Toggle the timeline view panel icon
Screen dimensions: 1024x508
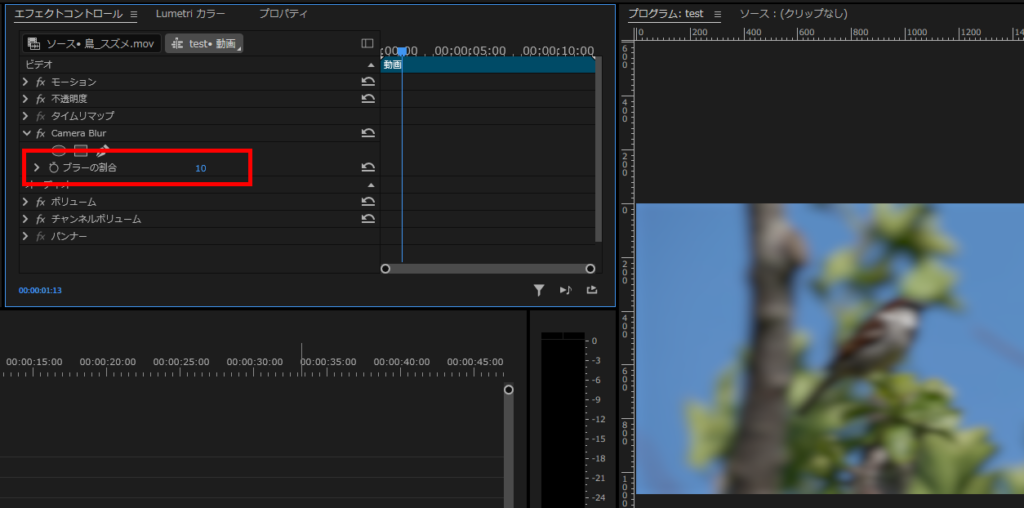click(367, 44)
